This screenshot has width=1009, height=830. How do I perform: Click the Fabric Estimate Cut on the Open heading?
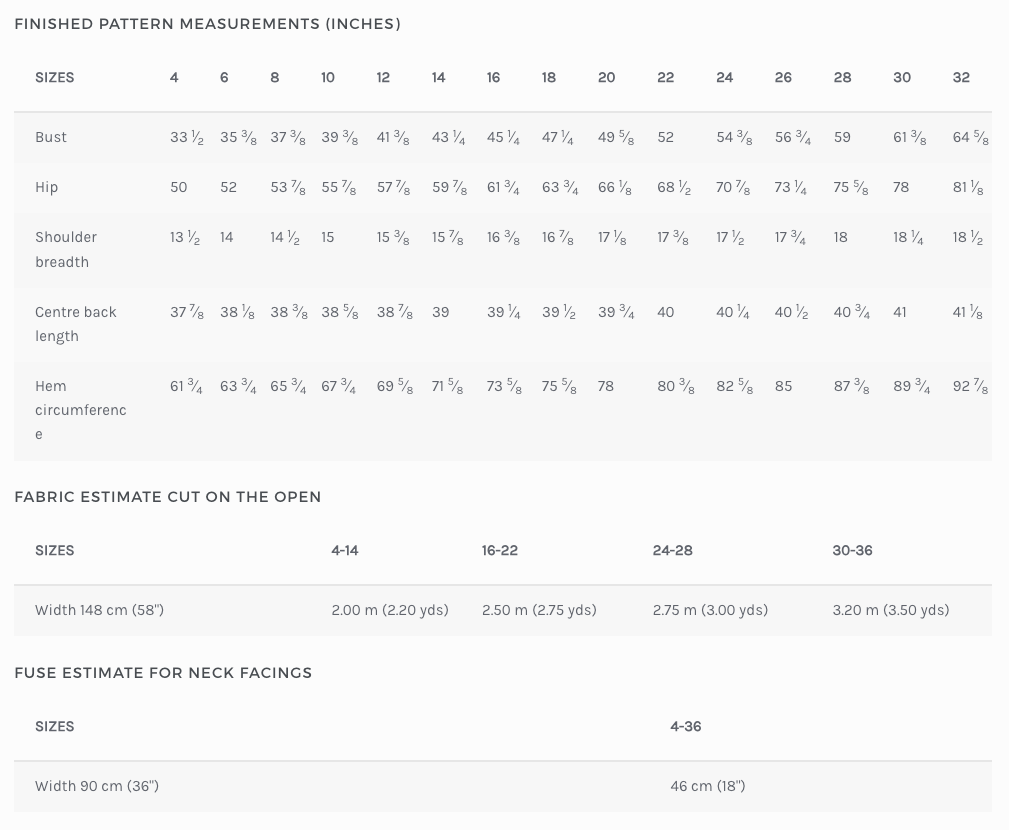point(168,497)
